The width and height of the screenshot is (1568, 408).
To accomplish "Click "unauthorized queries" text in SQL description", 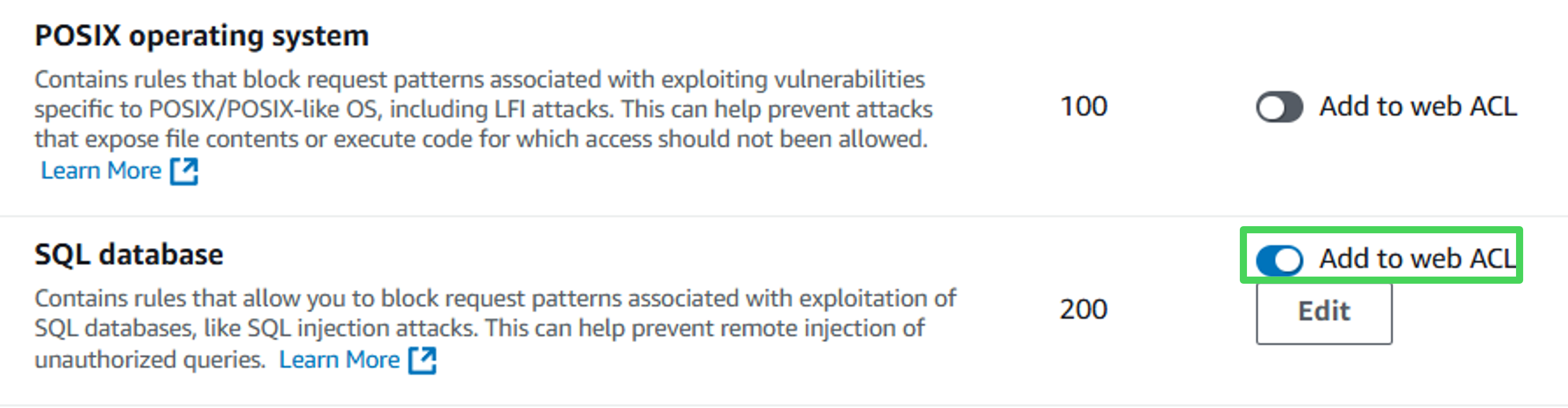I will pyautogui.click(x=150, y=360).
